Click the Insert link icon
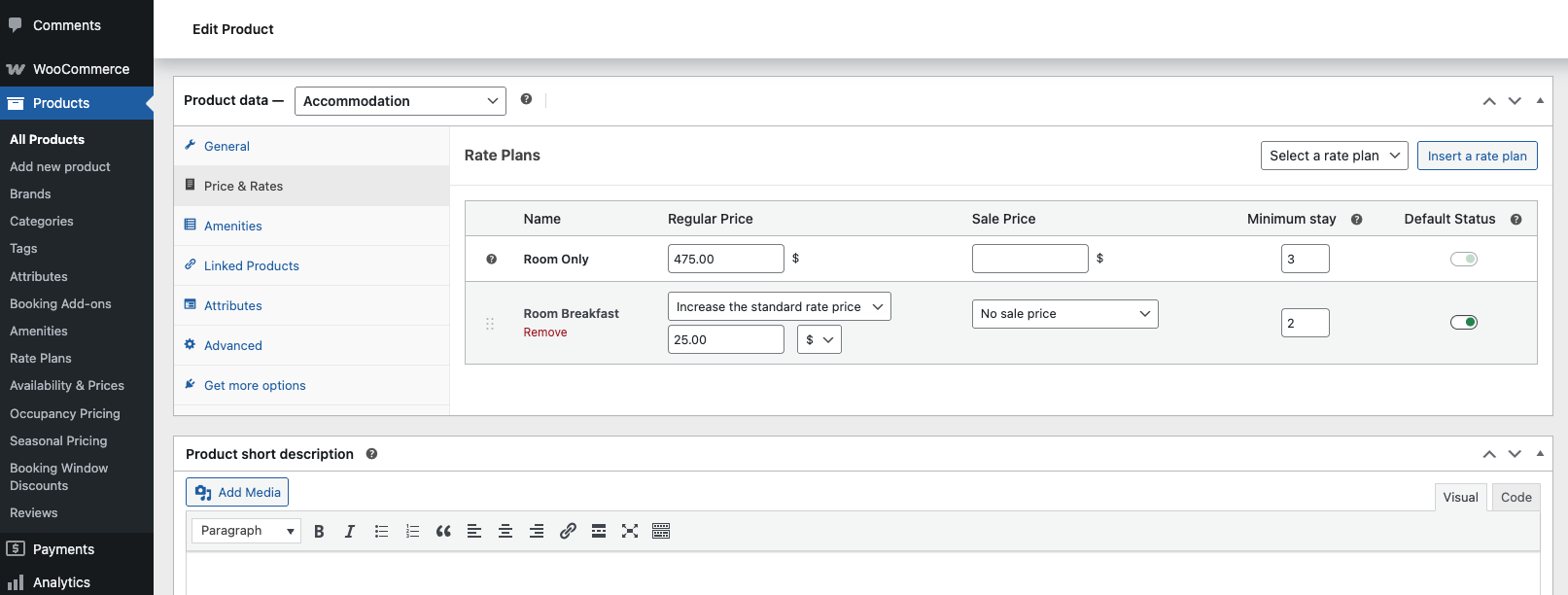This screenshot has width=1568, height=595. pos(568,531)
